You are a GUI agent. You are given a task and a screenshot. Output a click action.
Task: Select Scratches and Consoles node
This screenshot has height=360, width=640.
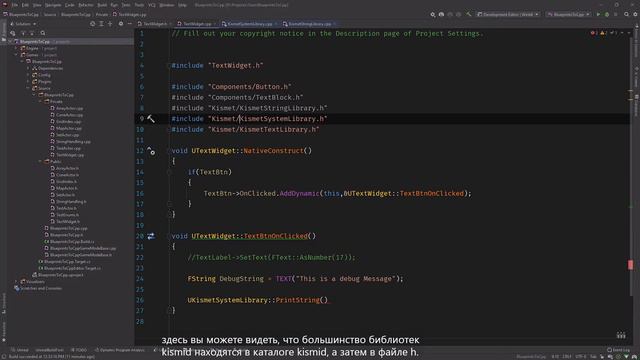point(42,288)
